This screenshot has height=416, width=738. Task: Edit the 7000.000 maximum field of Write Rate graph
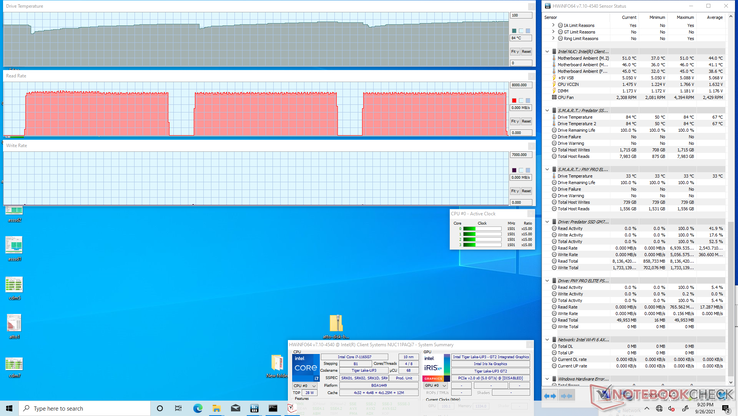pyautogui.click(x=521, y=155)
